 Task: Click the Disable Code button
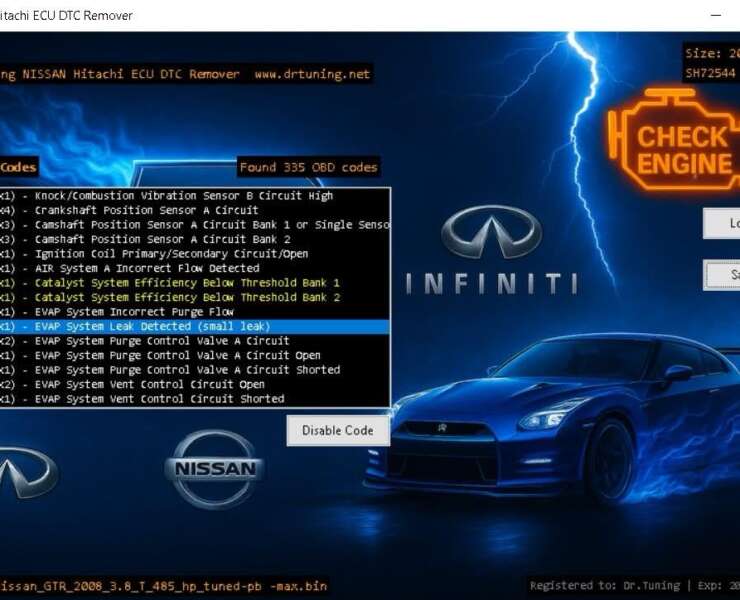[x=338, y=431]
